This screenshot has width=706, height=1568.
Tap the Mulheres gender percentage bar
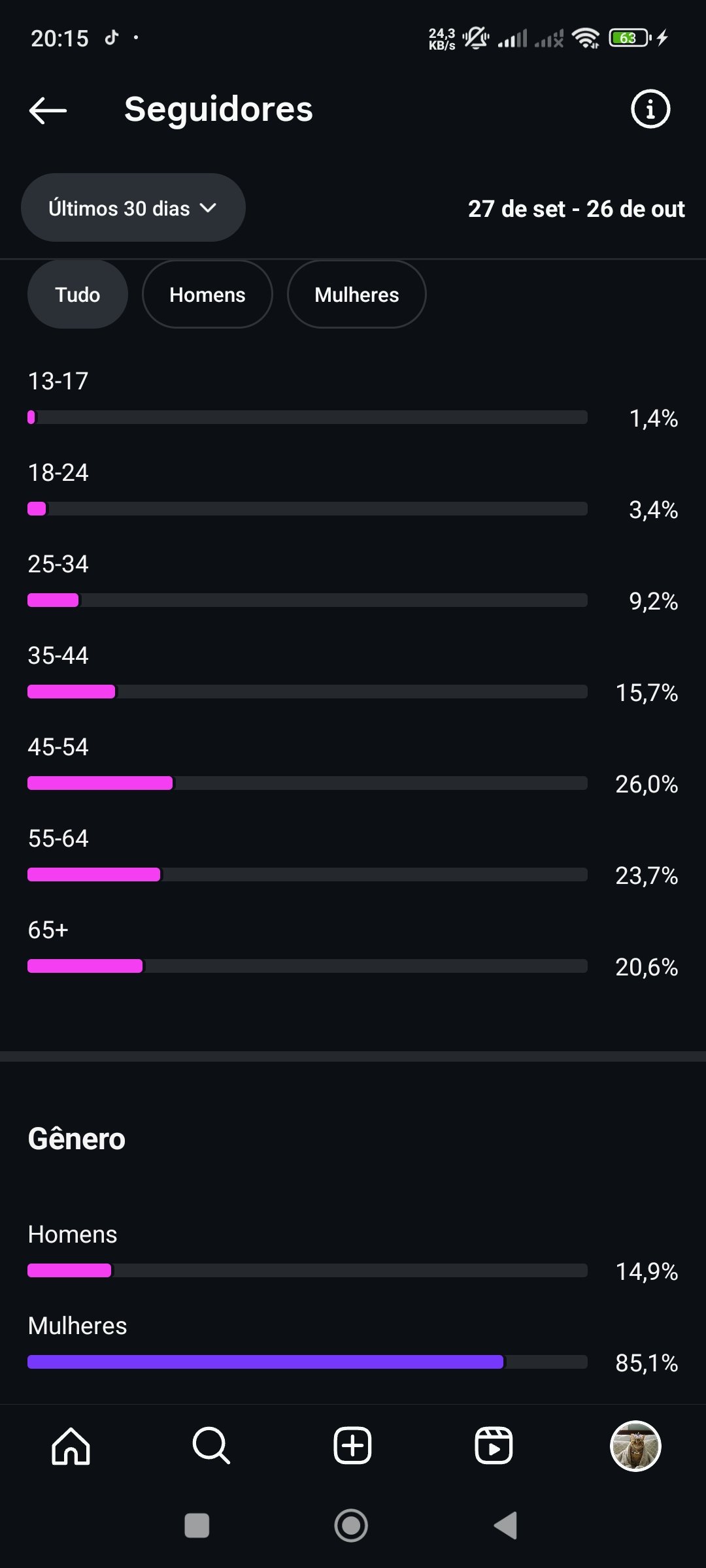(307, 1362)
